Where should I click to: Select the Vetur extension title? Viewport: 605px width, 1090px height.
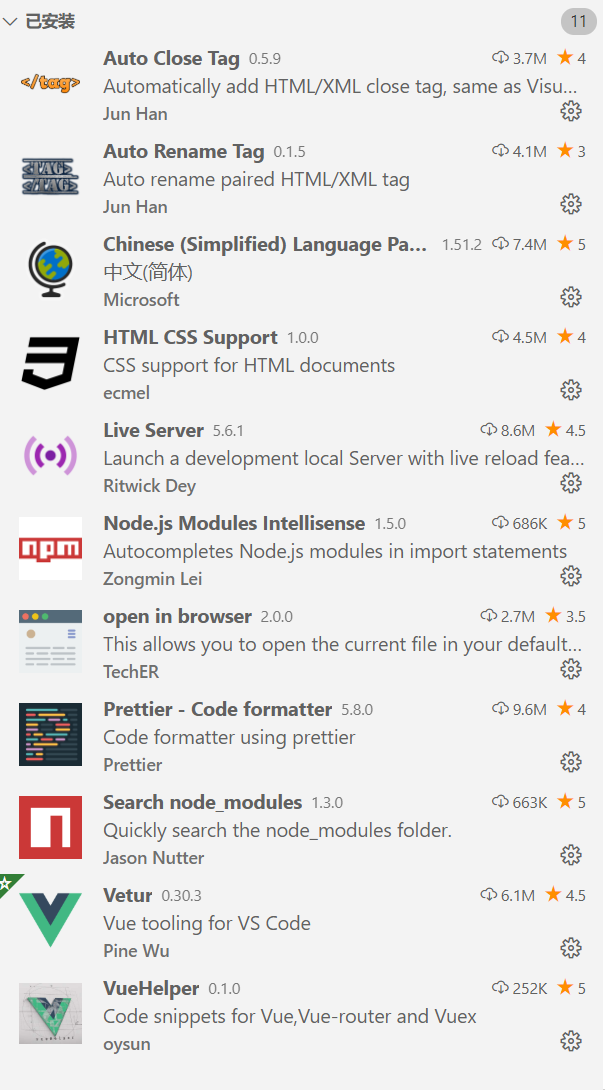tap(128, 895)
